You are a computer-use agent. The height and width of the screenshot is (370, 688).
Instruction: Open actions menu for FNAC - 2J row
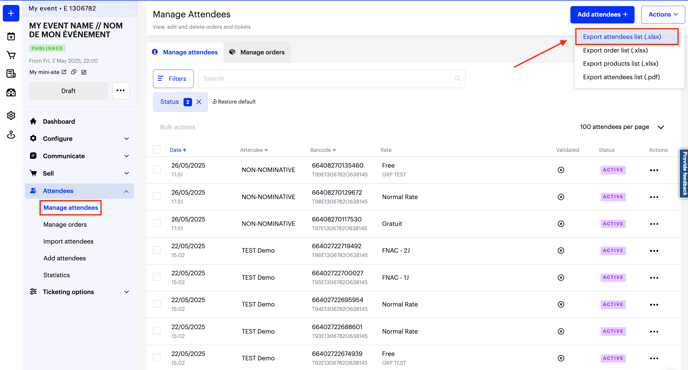pos(654,251)
